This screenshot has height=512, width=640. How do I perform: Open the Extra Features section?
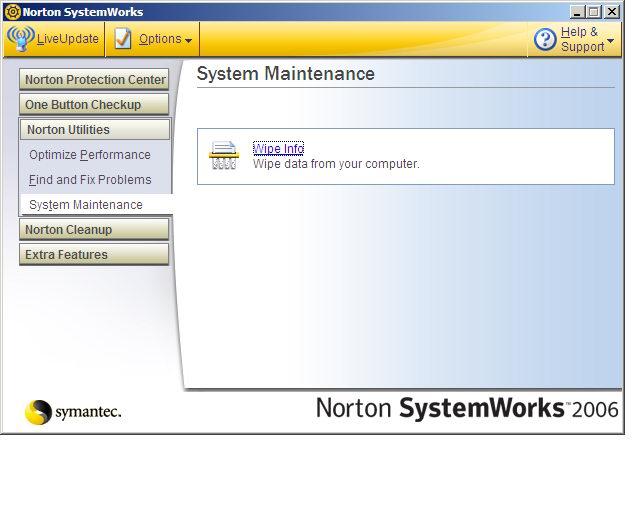pos(94,254)
